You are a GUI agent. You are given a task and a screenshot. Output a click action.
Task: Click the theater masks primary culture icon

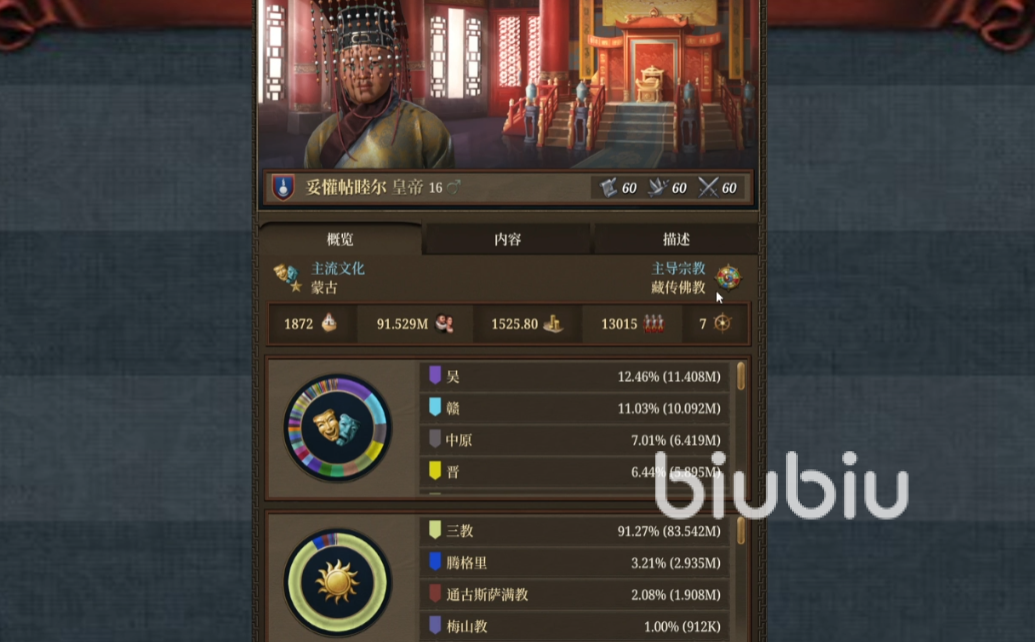coord(287,277)
